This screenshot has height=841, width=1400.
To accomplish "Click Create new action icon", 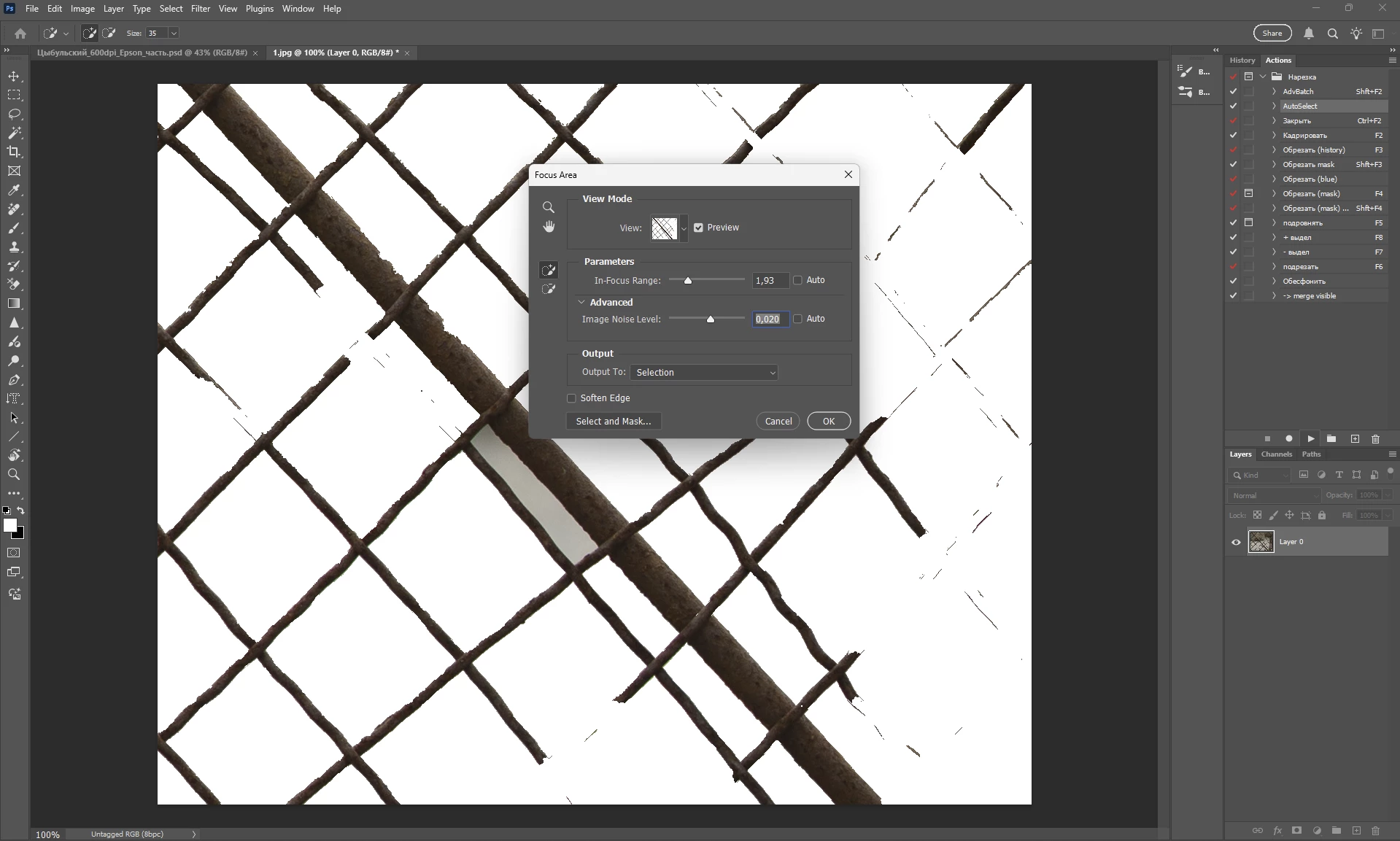I will click(1355, 439).
